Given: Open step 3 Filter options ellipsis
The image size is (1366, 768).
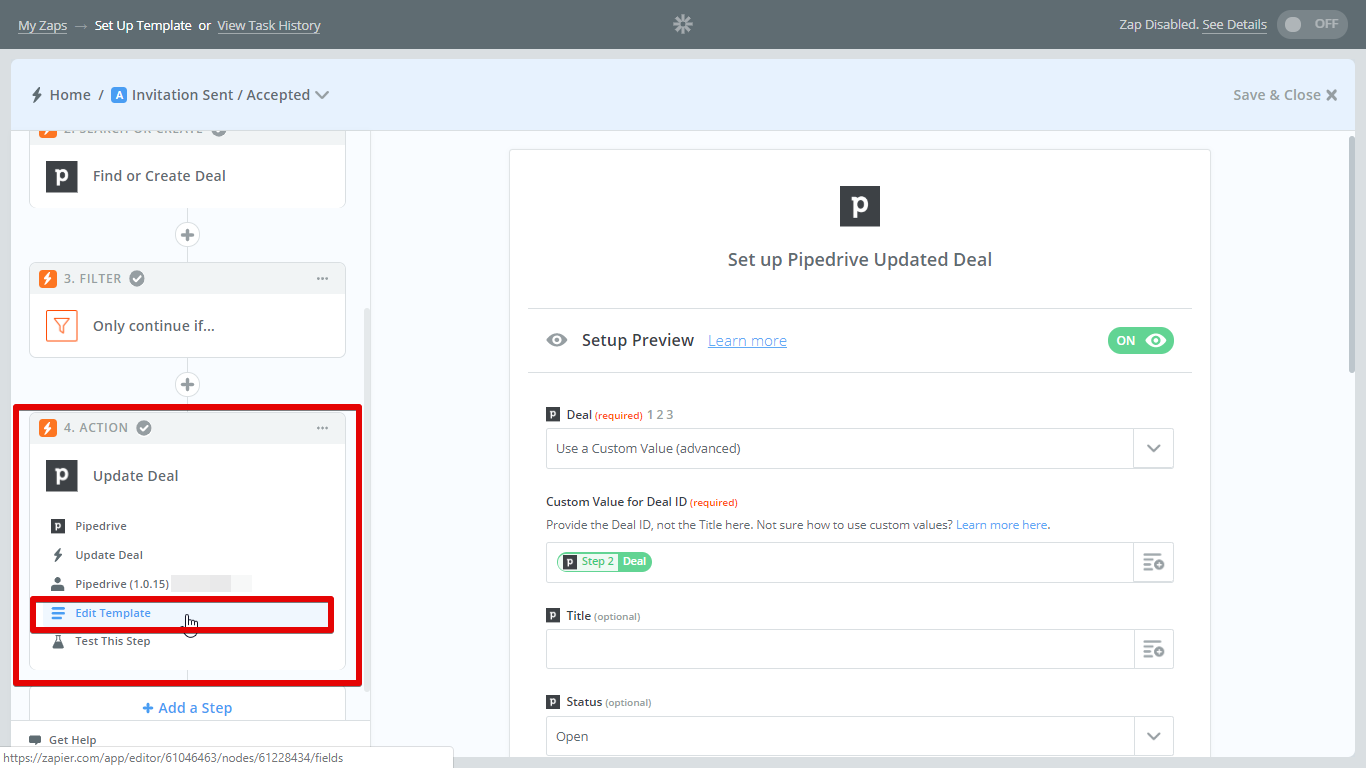Looking at the screenshot, I should 322,279.
